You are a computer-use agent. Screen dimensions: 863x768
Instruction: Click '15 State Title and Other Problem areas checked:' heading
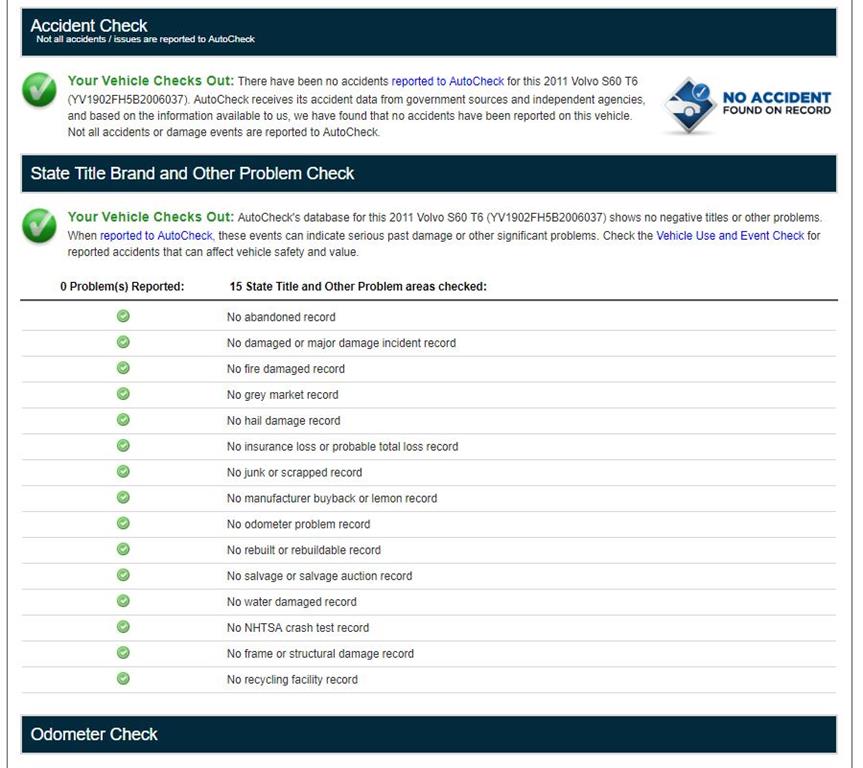(x=358, y=287)
